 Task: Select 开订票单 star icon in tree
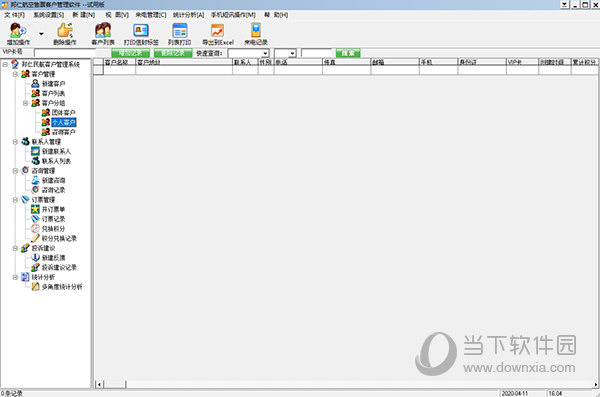click(x=35, y=209)
